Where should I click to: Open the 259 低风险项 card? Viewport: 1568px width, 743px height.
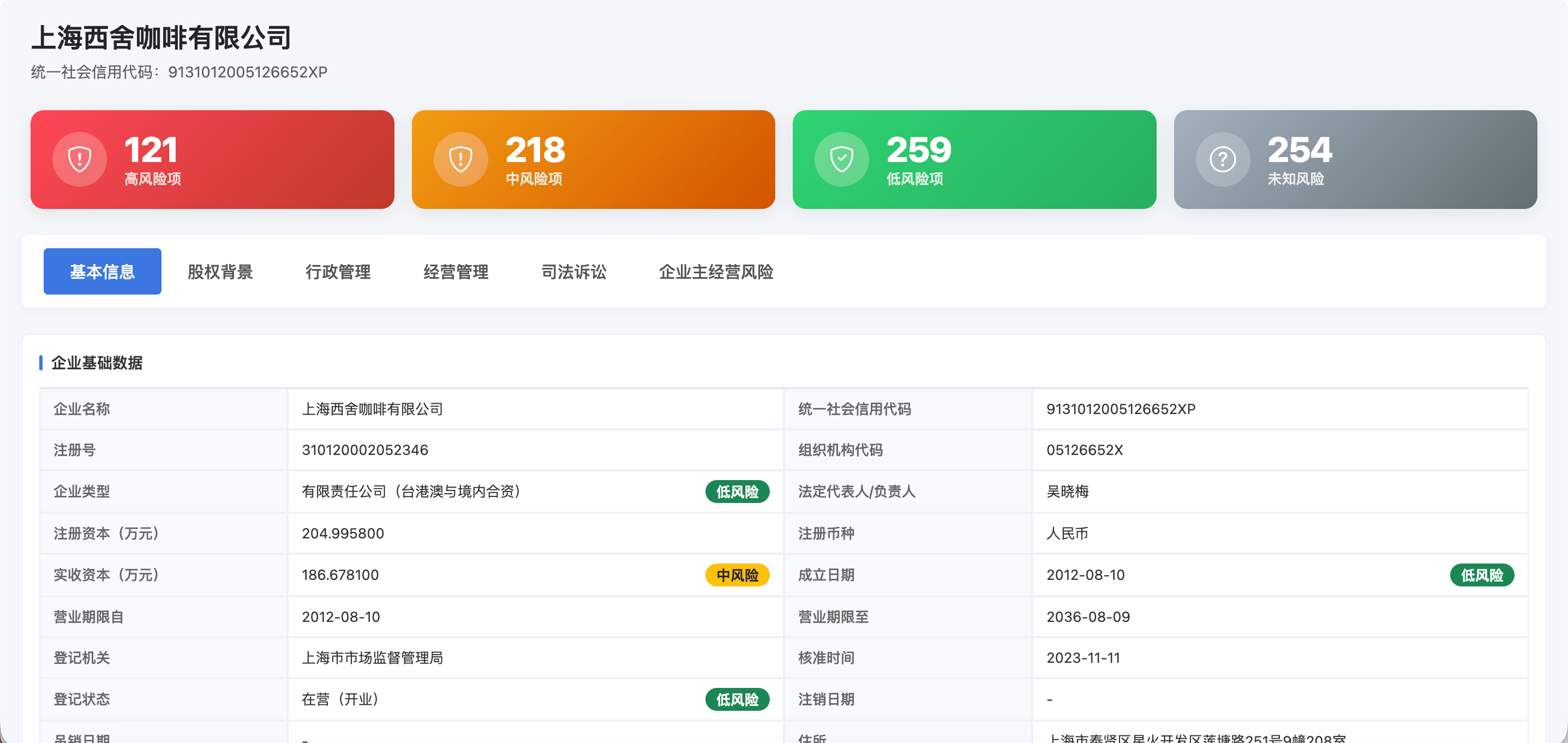pos(974,159)
